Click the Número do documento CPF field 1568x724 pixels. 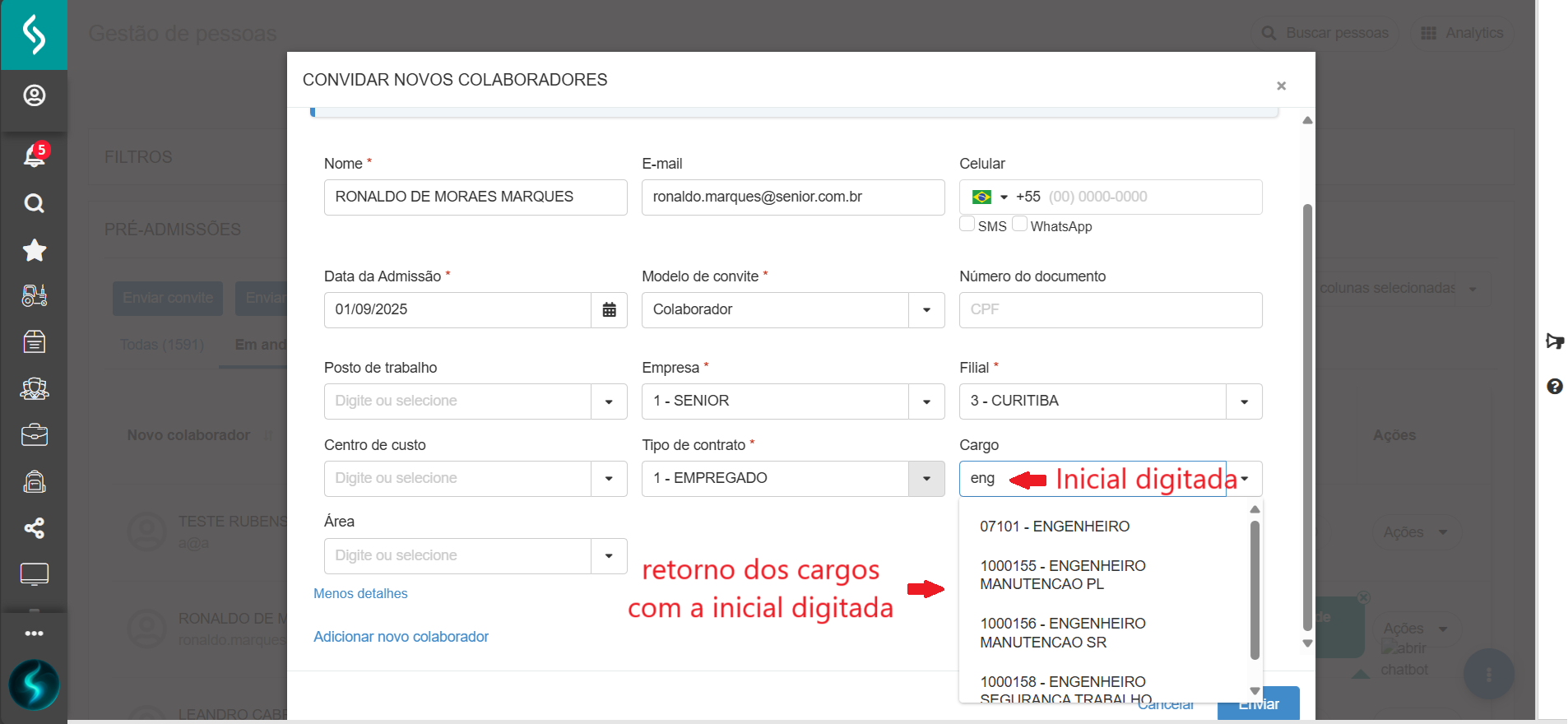(1111, 310)
